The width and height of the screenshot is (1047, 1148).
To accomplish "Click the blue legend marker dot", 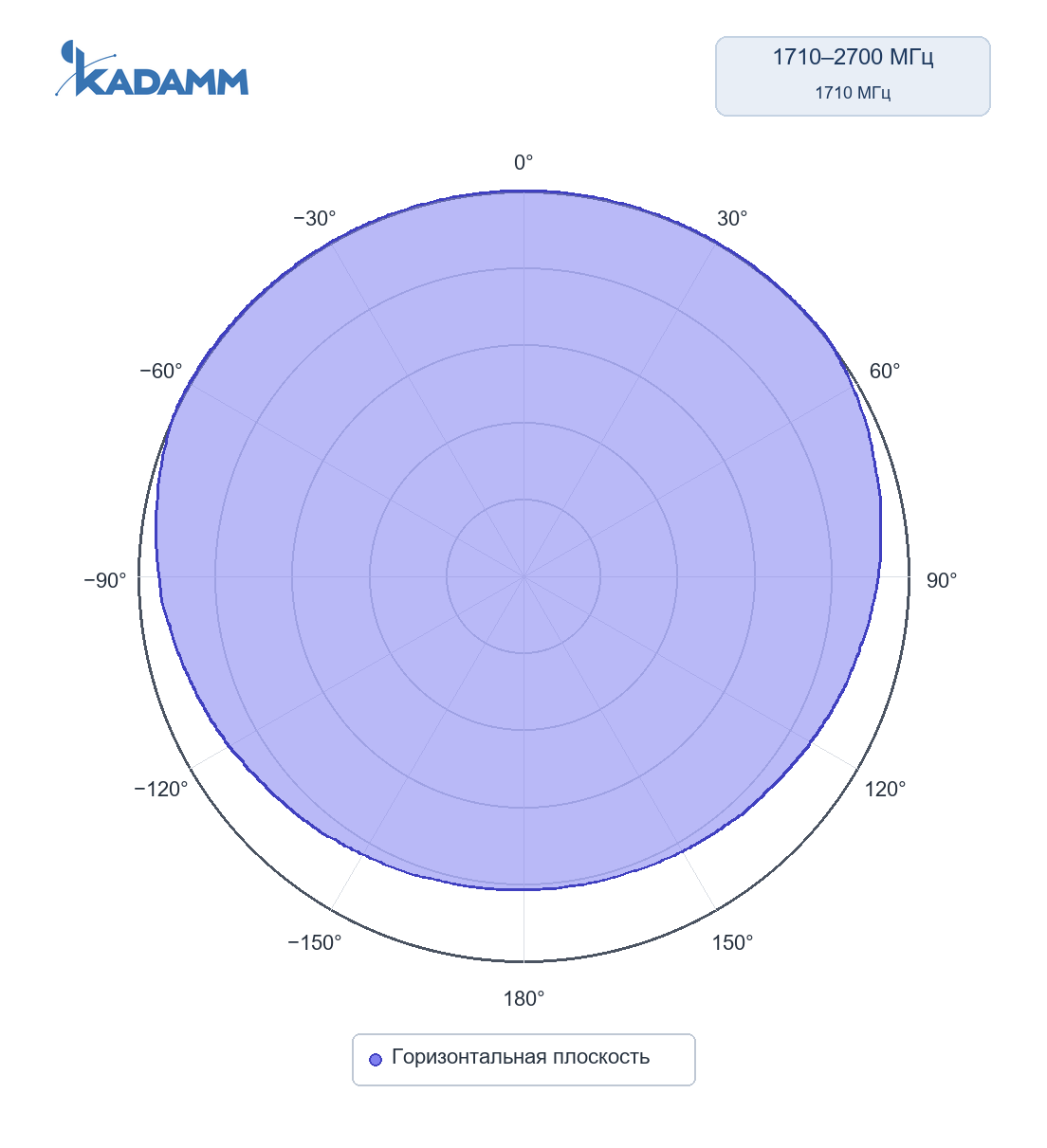I will 376,1059.
